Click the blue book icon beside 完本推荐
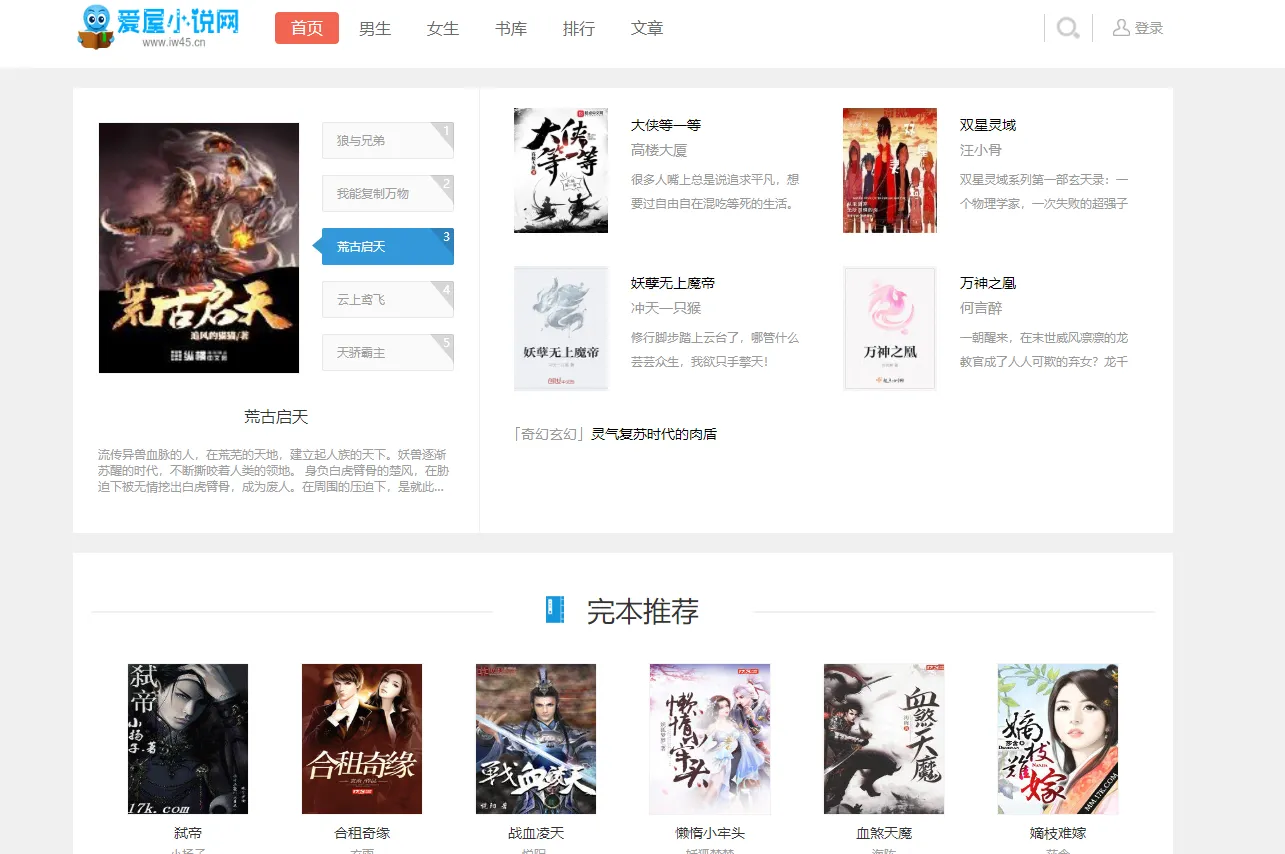 click(x=555, y=610)
